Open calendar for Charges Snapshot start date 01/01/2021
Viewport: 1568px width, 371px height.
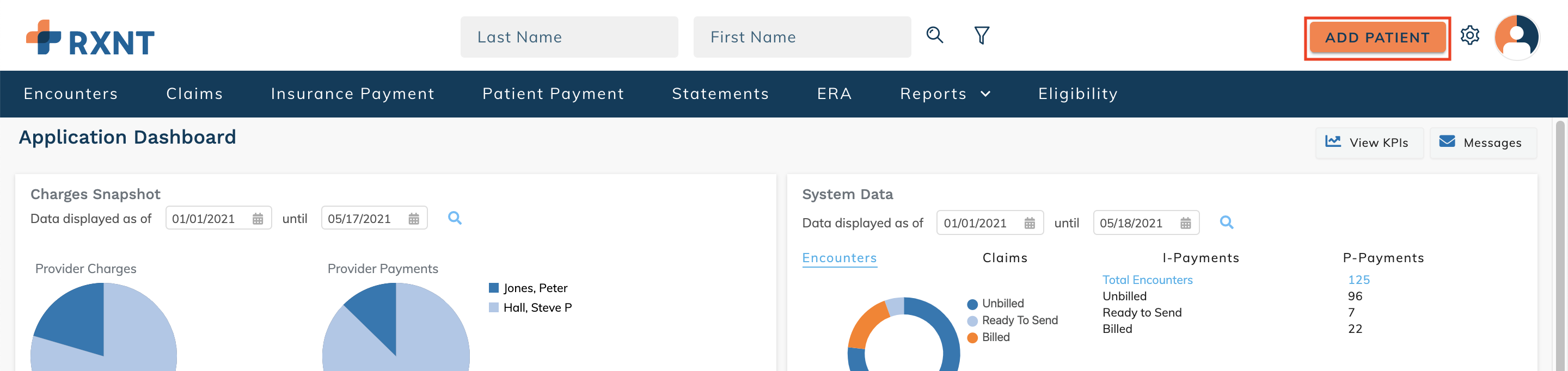click(x=258, y=219)
